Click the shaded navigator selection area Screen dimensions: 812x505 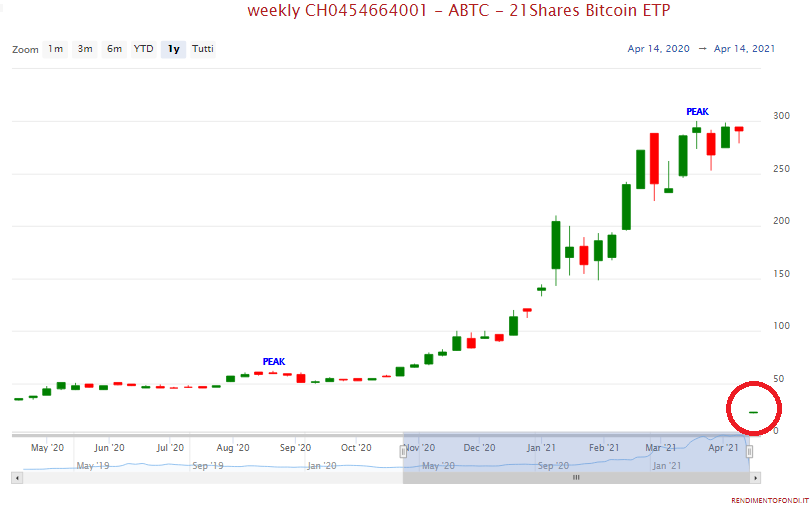576,455
